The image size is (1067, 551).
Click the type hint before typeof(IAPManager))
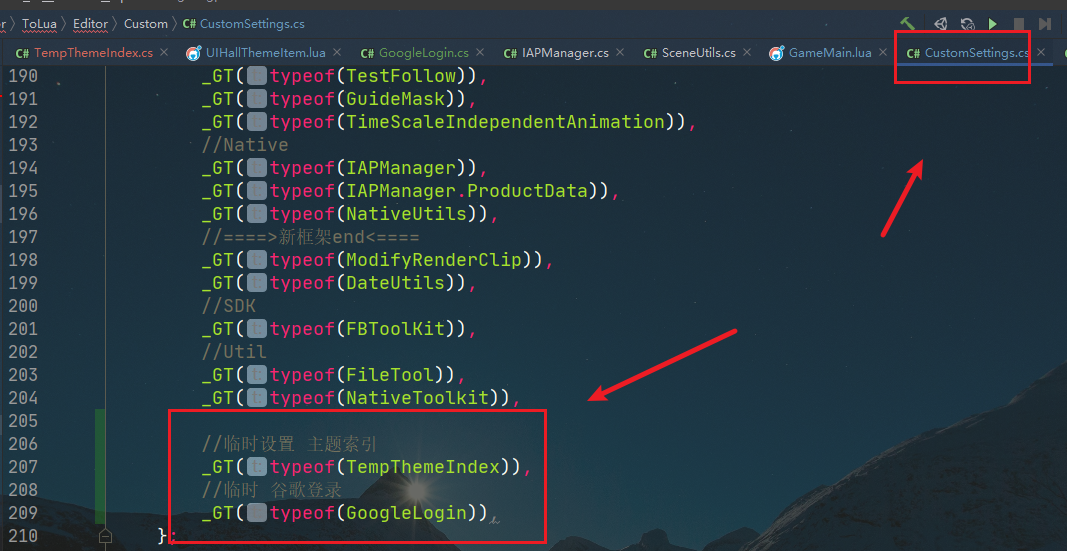(257, 167)
